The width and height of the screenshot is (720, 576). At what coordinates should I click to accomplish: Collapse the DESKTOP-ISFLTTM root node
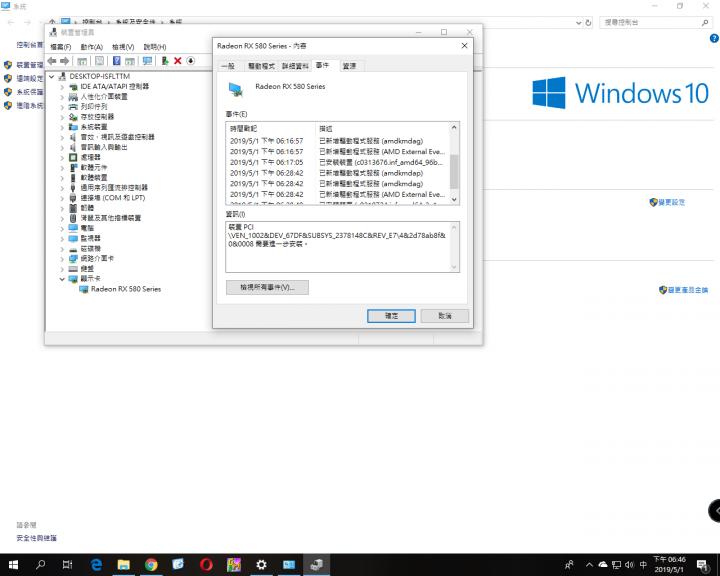[52, 76]
